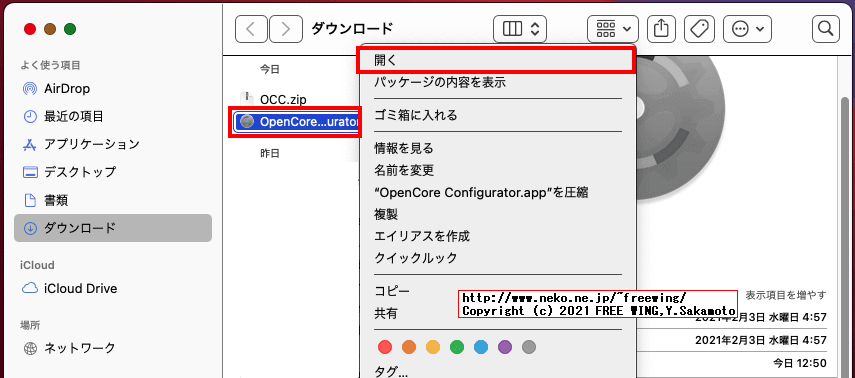Choose ゴミ箱に入れる menu item
The height and width of the screenshot is (378, 855).
[x=498, y=115]
